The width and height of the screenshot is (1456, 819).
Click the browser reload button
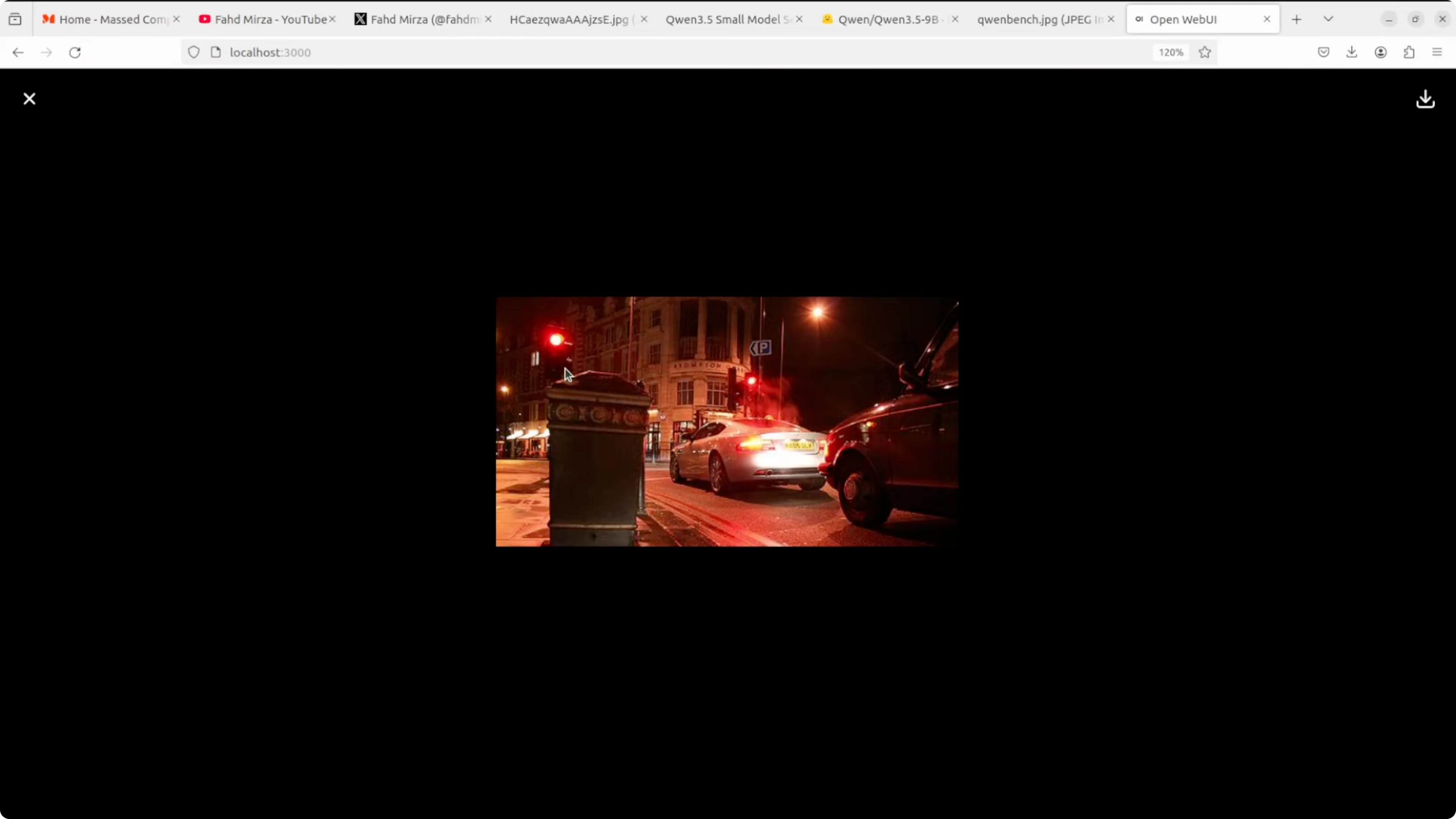tap(75, 53)
